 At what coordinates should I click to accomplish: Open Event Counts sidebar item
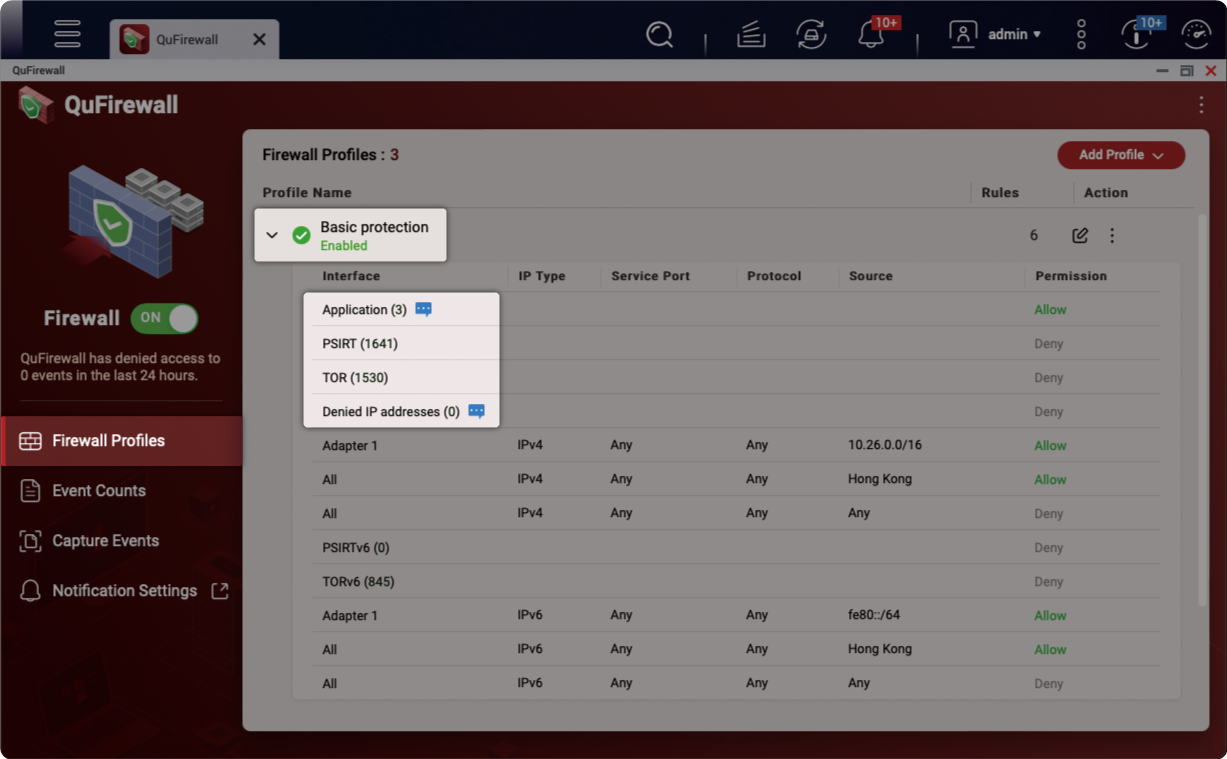click(x=121, y=491)
